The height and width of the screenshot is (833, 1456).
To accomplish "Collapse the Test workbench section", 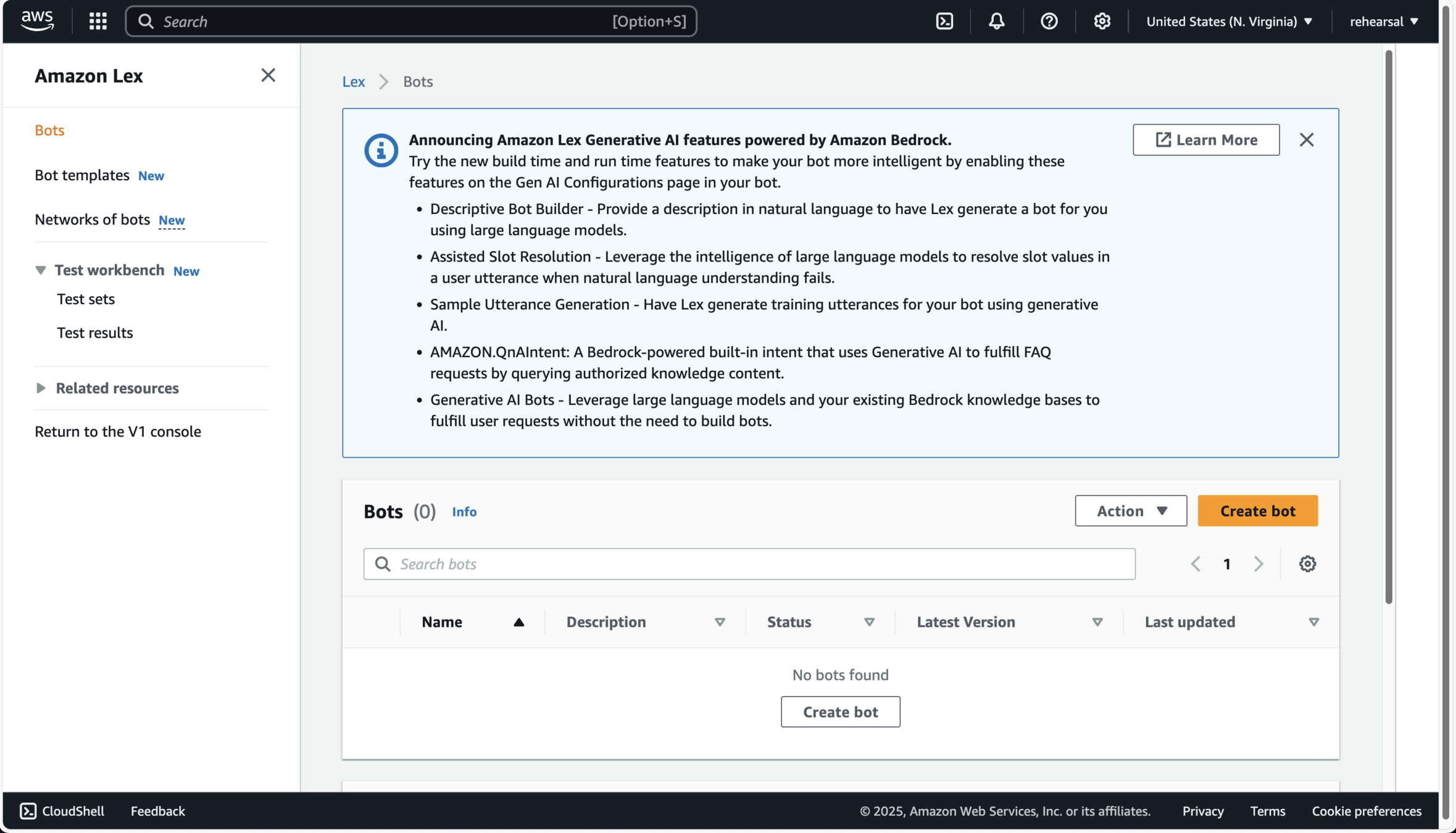I will 41,270.
